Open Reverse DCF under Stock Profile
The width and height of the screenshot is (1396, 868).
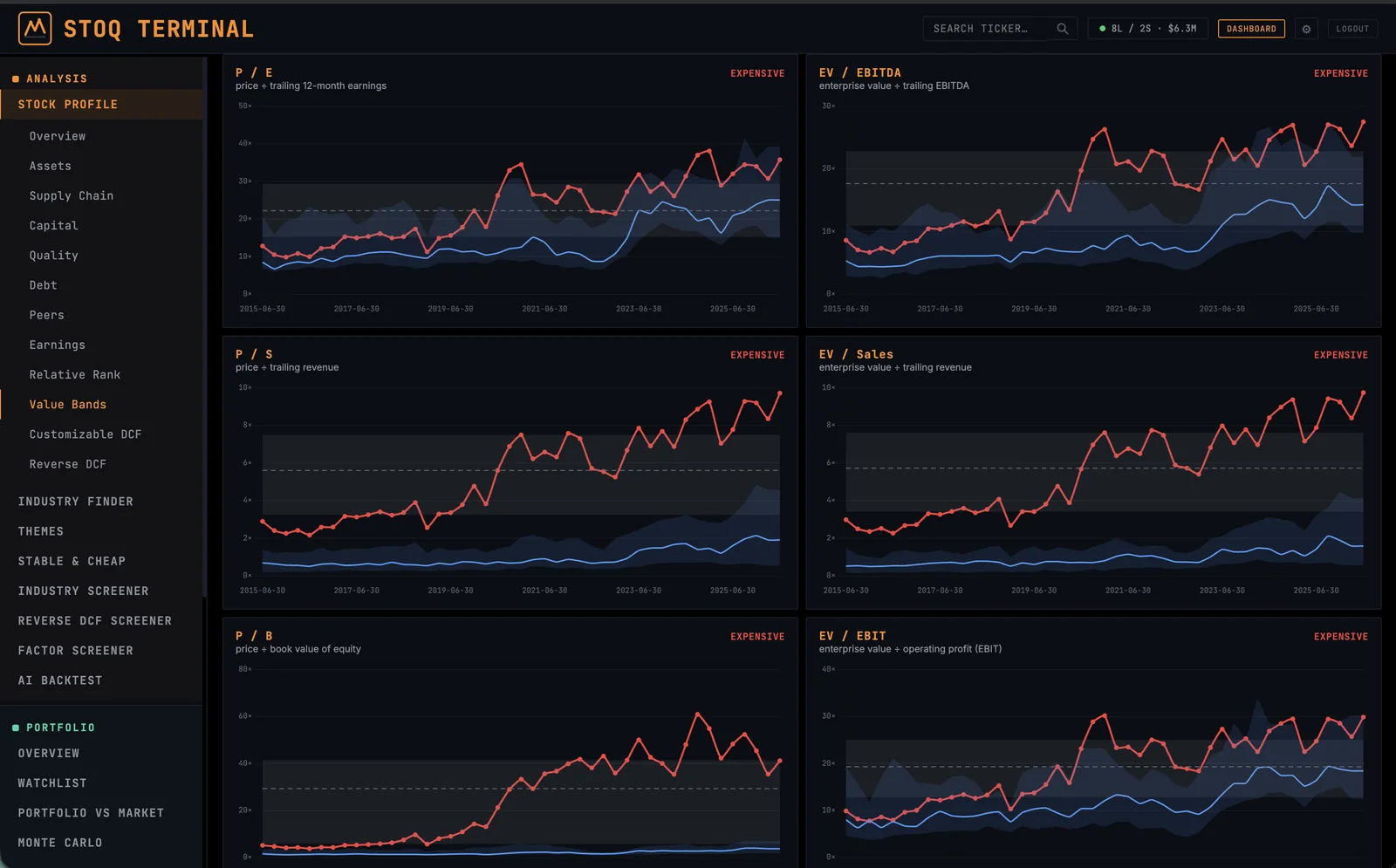68,464
